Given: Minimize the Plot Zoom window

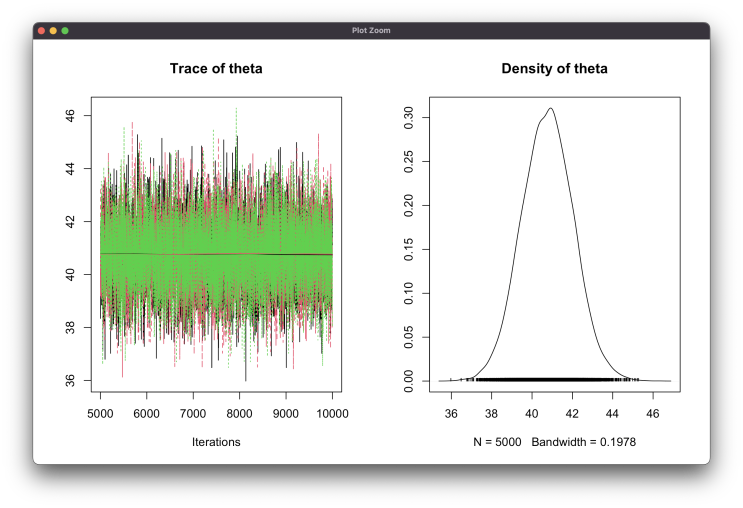Looking at the screenshot, I should pyautogui.click(x=53, y=31).
